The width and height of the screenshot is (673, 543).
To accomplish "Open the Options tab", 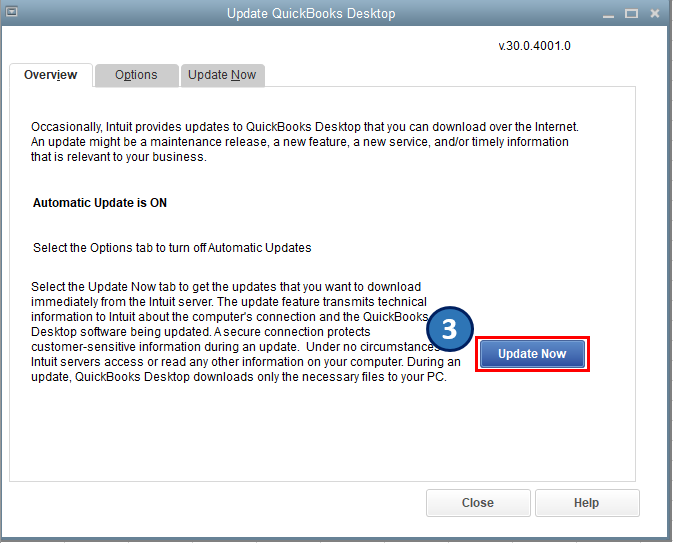I will click(136, 75).
